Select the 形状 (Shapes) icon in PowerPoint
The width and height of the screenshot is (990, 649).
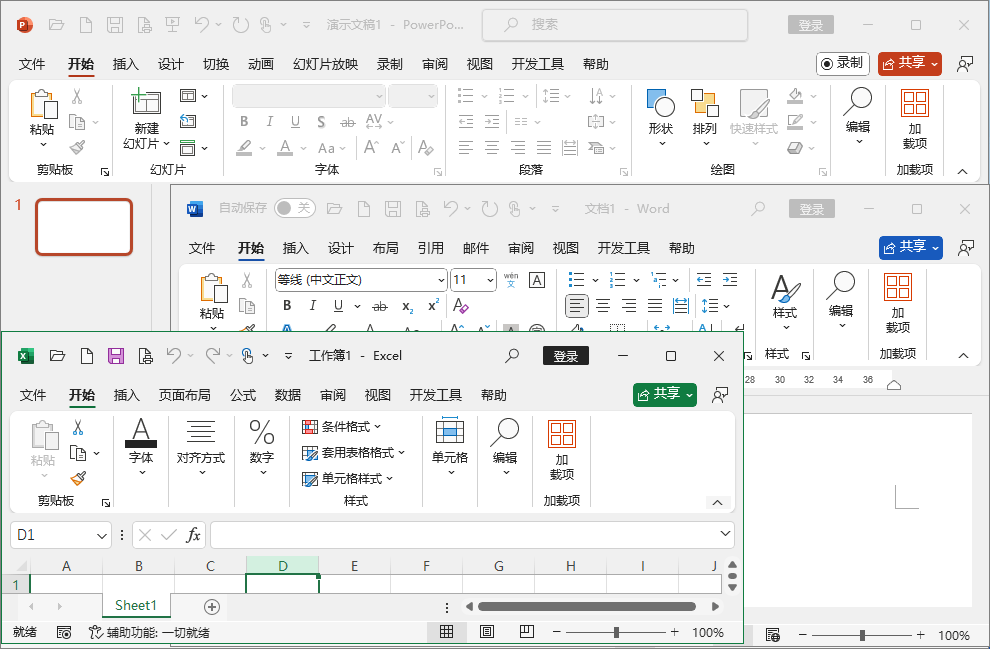point(661,119)
